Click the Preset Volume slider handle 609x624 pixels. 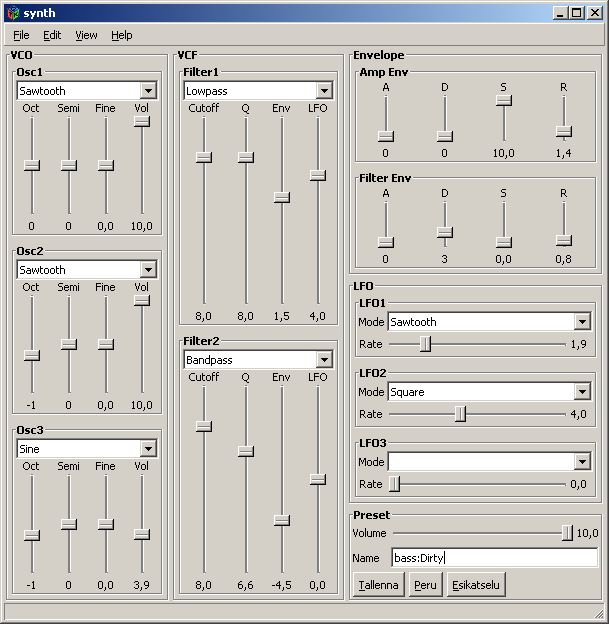567,533
